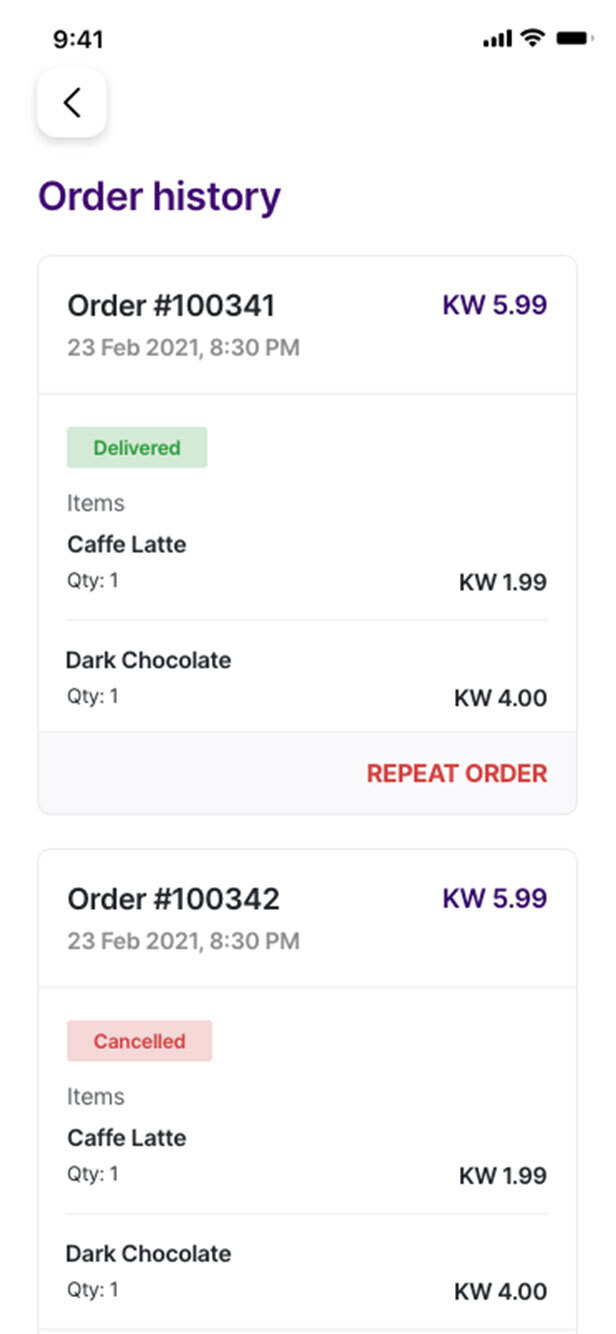Tap the KW 5.99 total of order #100341
Screen dimensions: 616x1334
click(x=494, y=305)
